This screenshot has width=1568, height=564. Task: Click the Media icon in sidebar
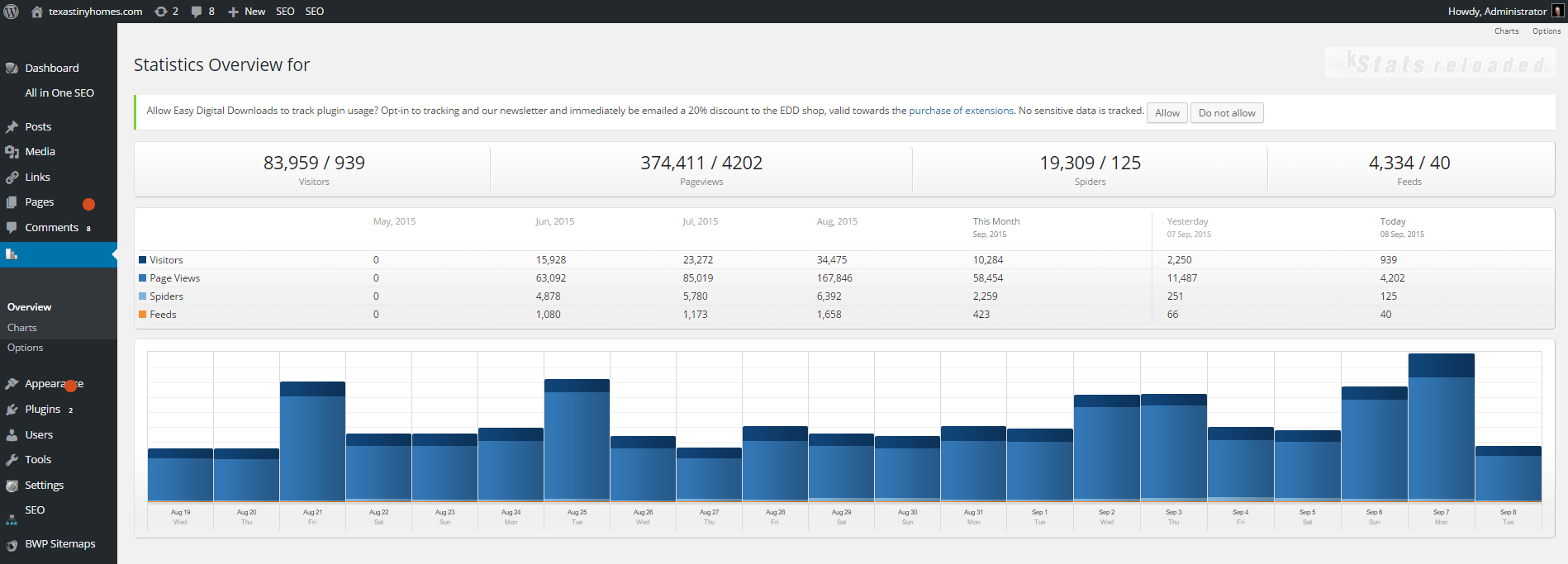point(12,152)
